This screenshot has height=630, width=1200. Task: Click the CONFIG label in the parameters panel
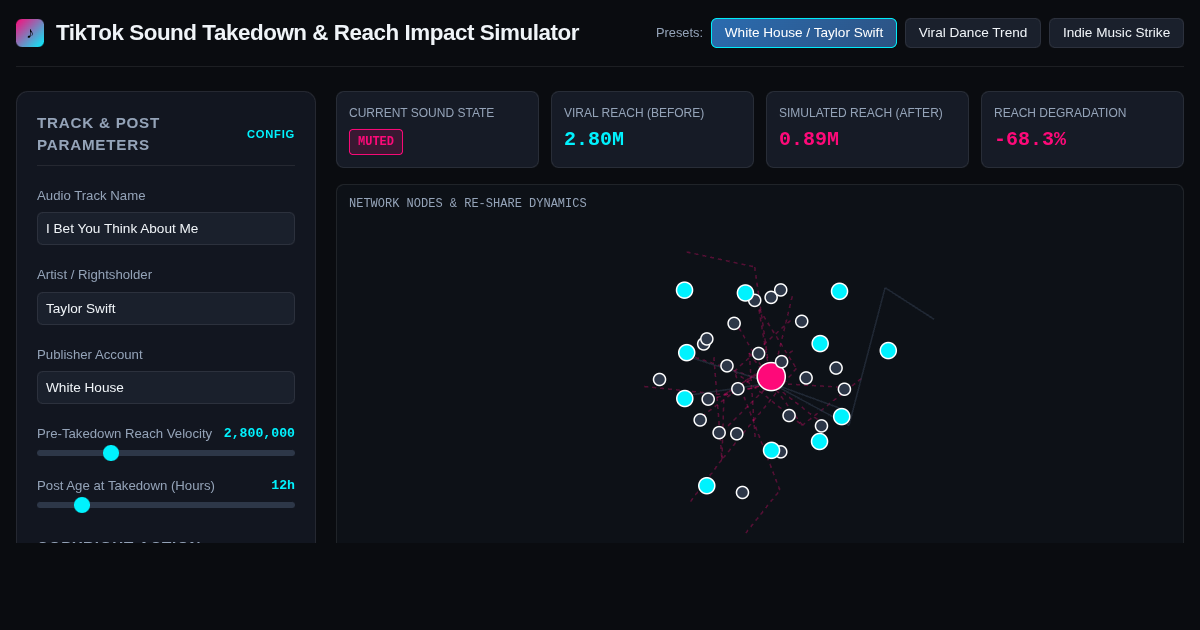pyautogui.click(x=271, y=134)
